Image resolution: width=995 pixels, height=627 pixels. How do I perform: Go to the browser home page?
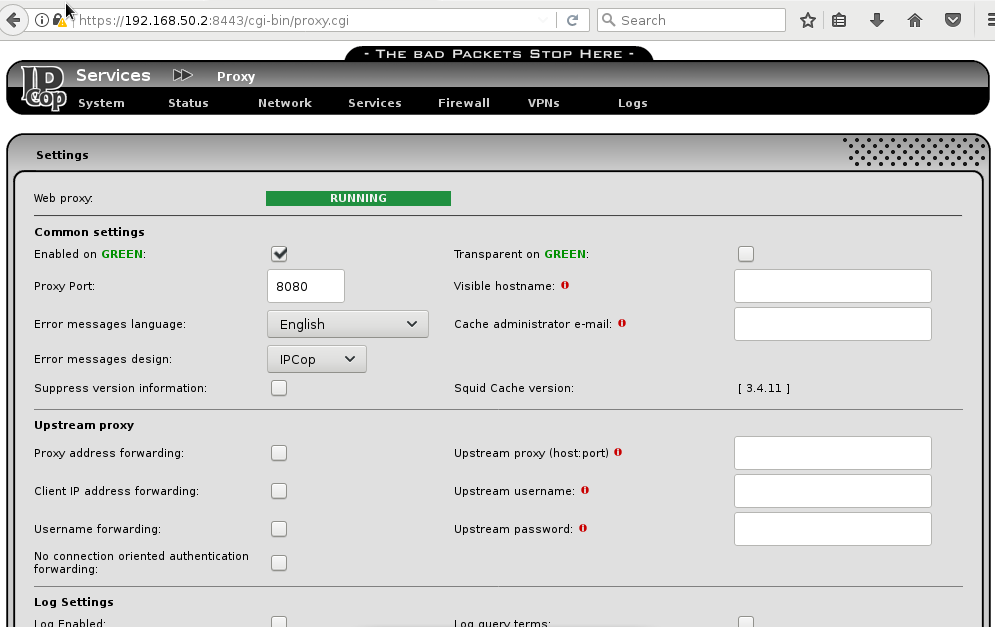[914, 19]
